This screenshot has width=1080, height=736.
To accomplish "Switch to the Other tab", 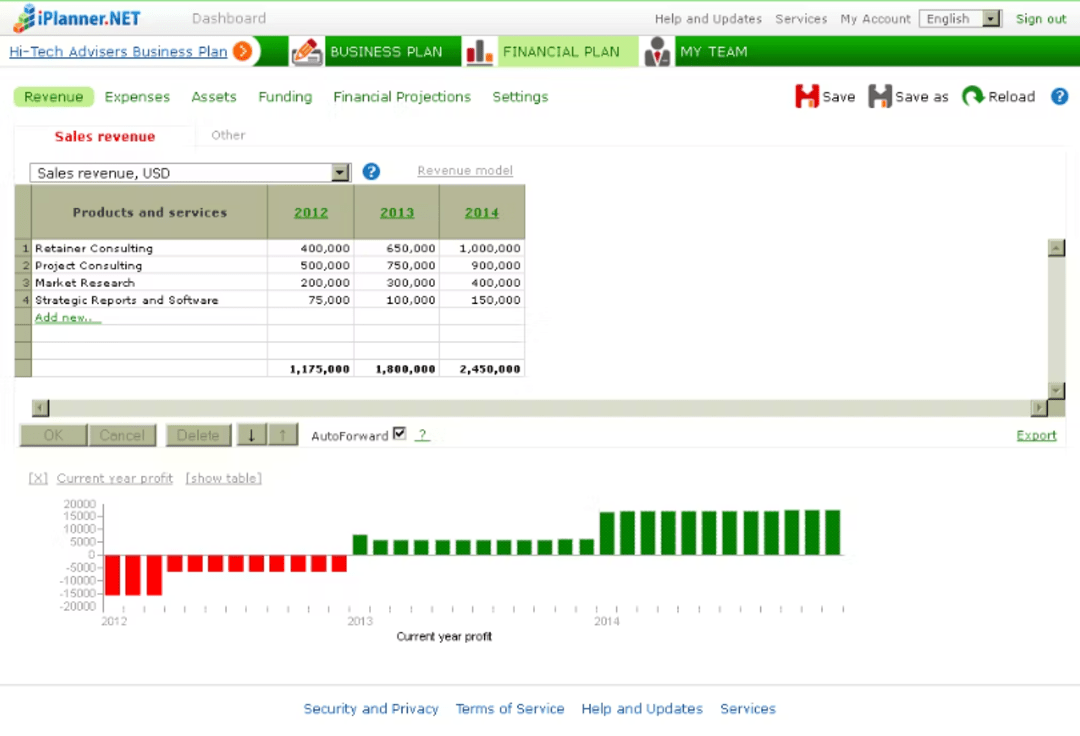I will 228,135.
